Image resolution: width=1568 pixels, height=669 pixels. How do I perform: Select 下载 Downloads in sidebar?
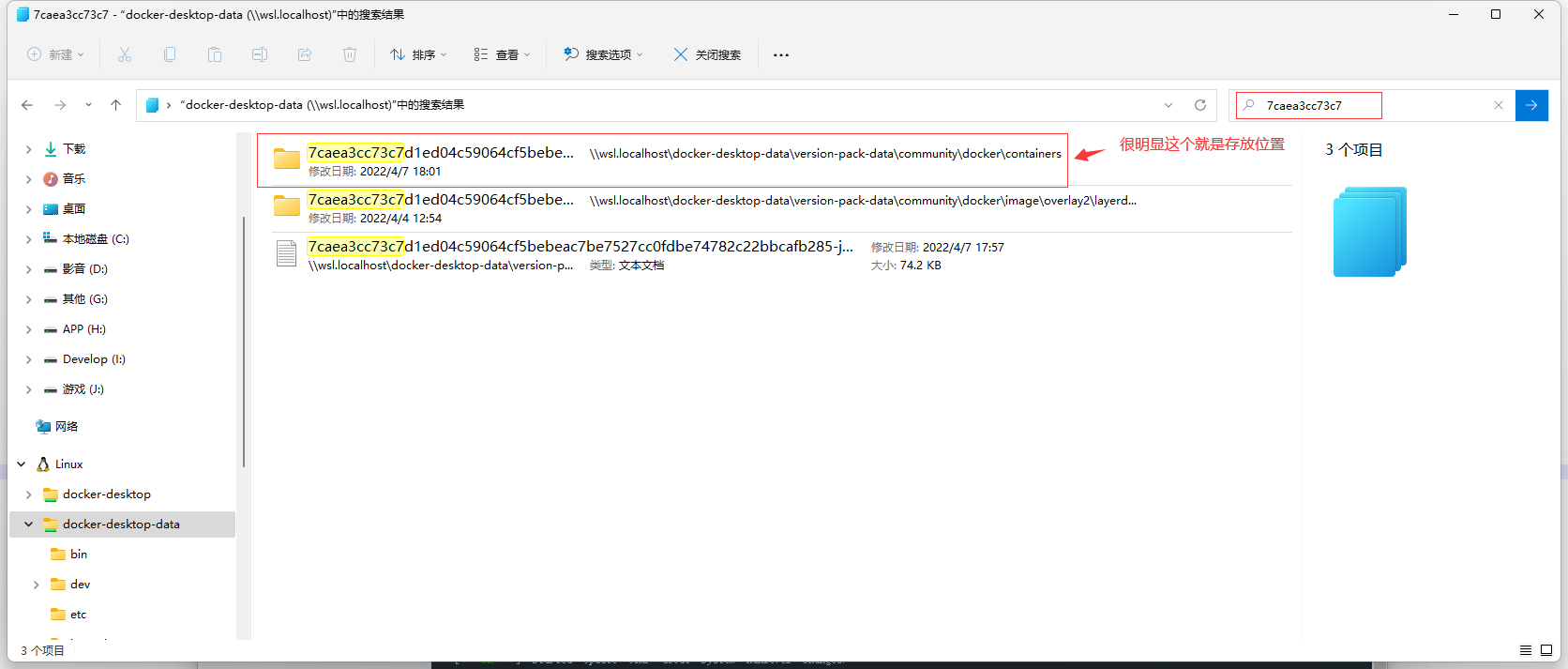(x=73, y=149)
